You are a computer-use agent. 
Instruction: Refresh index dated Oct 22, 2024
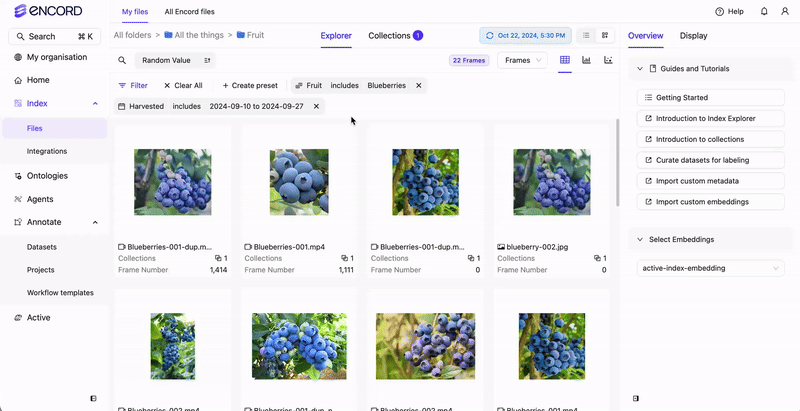(x=526, y=36)
